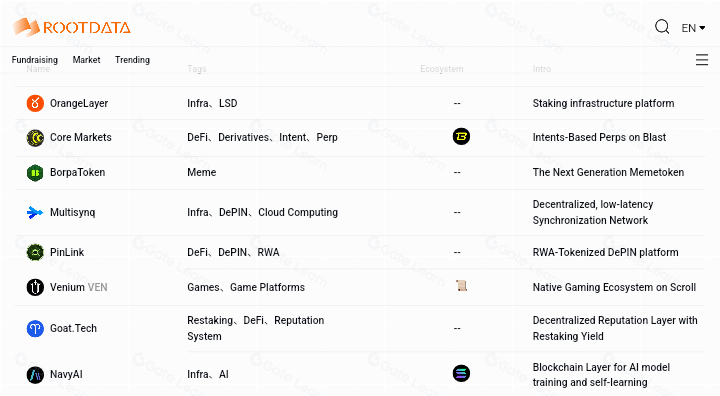Click 'Intents-Based Perps on Blast' intro
This screenshot has height=396, width=720.
(599, 137)
